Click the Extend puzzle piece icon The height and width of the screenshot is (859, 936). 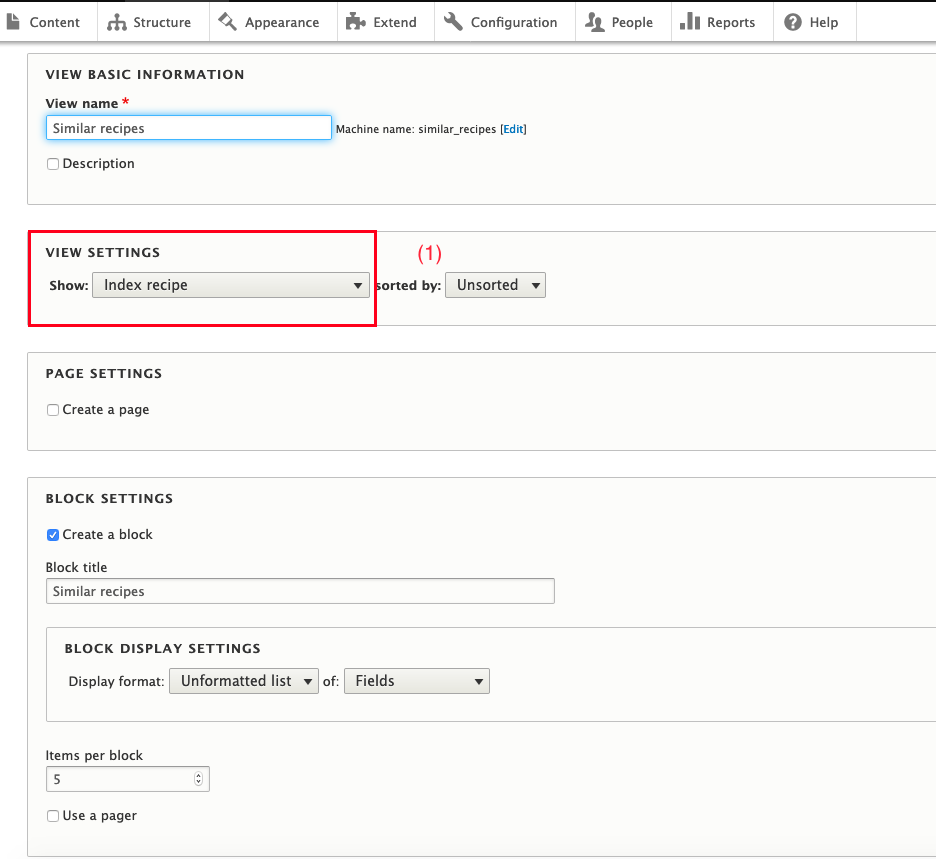(355, 22)
